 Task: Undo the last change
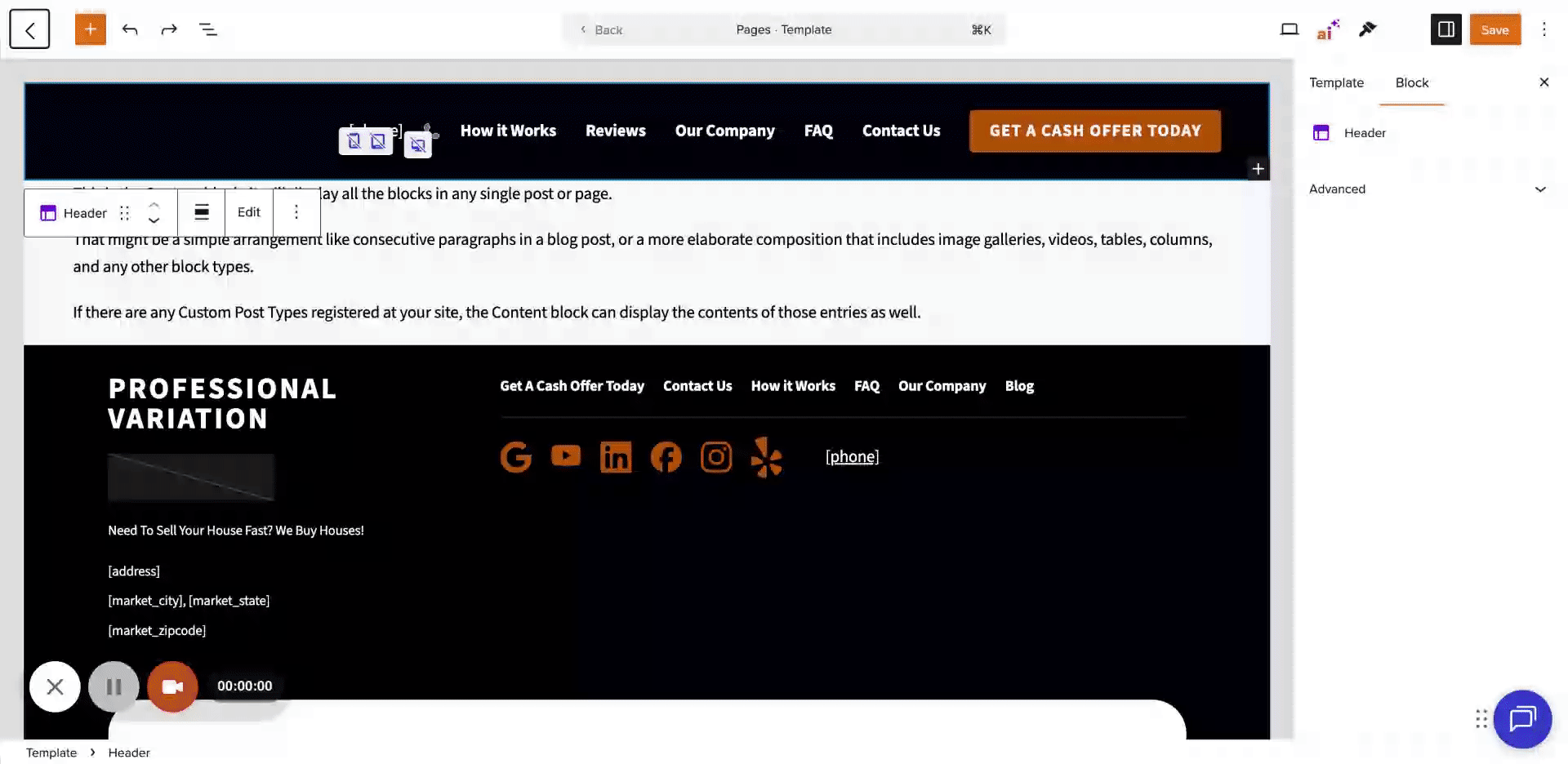130,29
